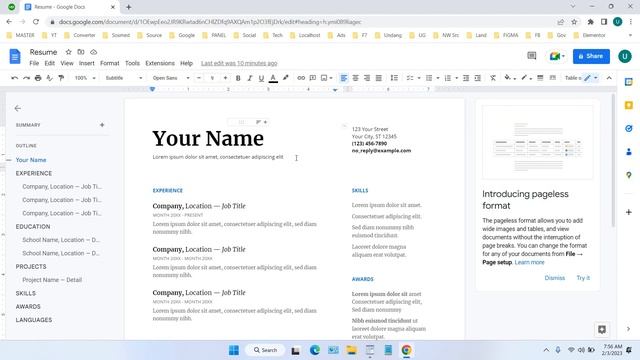The height and width of the screenshot is (360, 640).
Task: Close the outline panel with back arrow
Action: 18,108
